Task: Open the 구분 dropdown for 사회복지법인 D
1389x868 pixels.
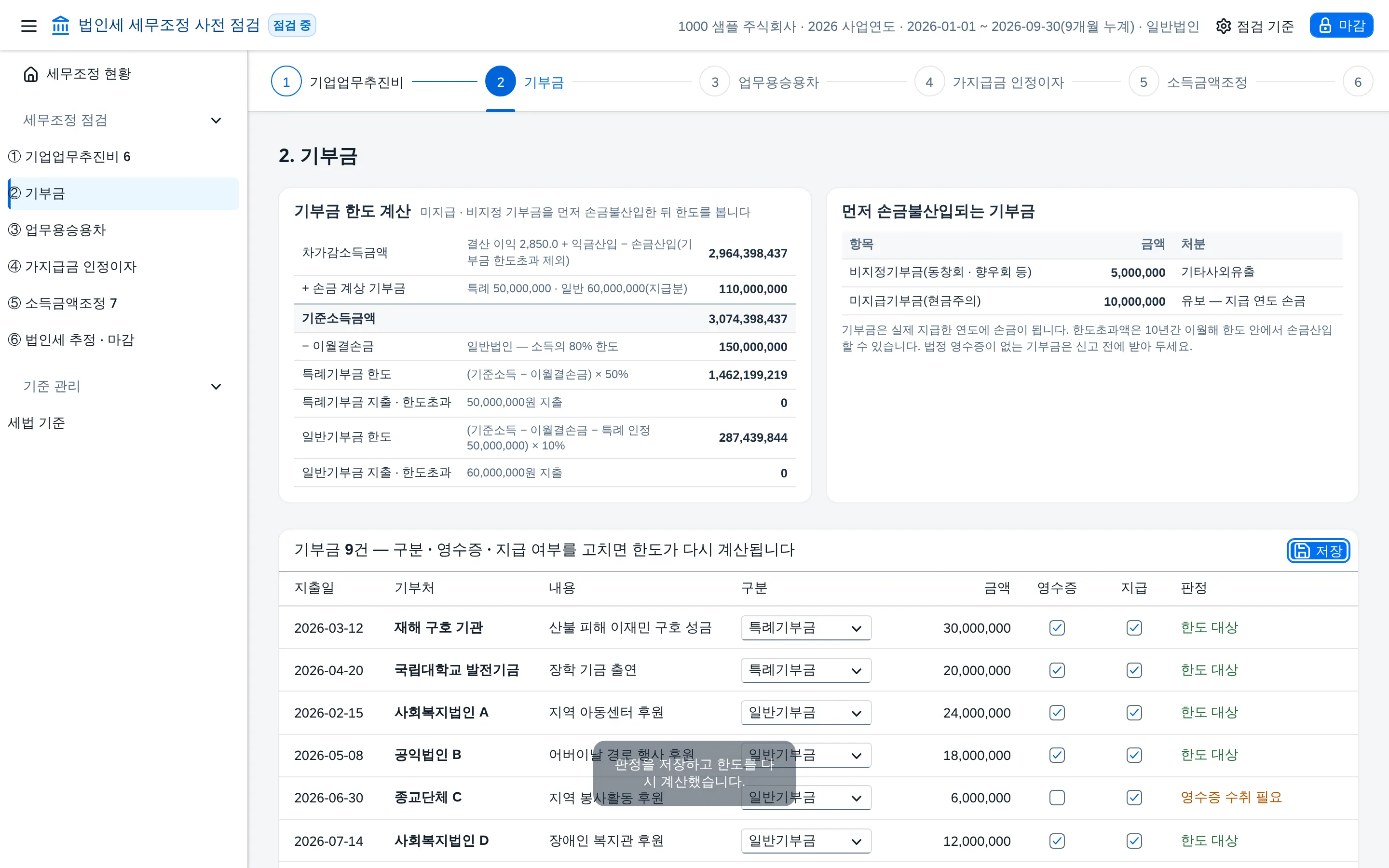Action: tap(806, 841)
